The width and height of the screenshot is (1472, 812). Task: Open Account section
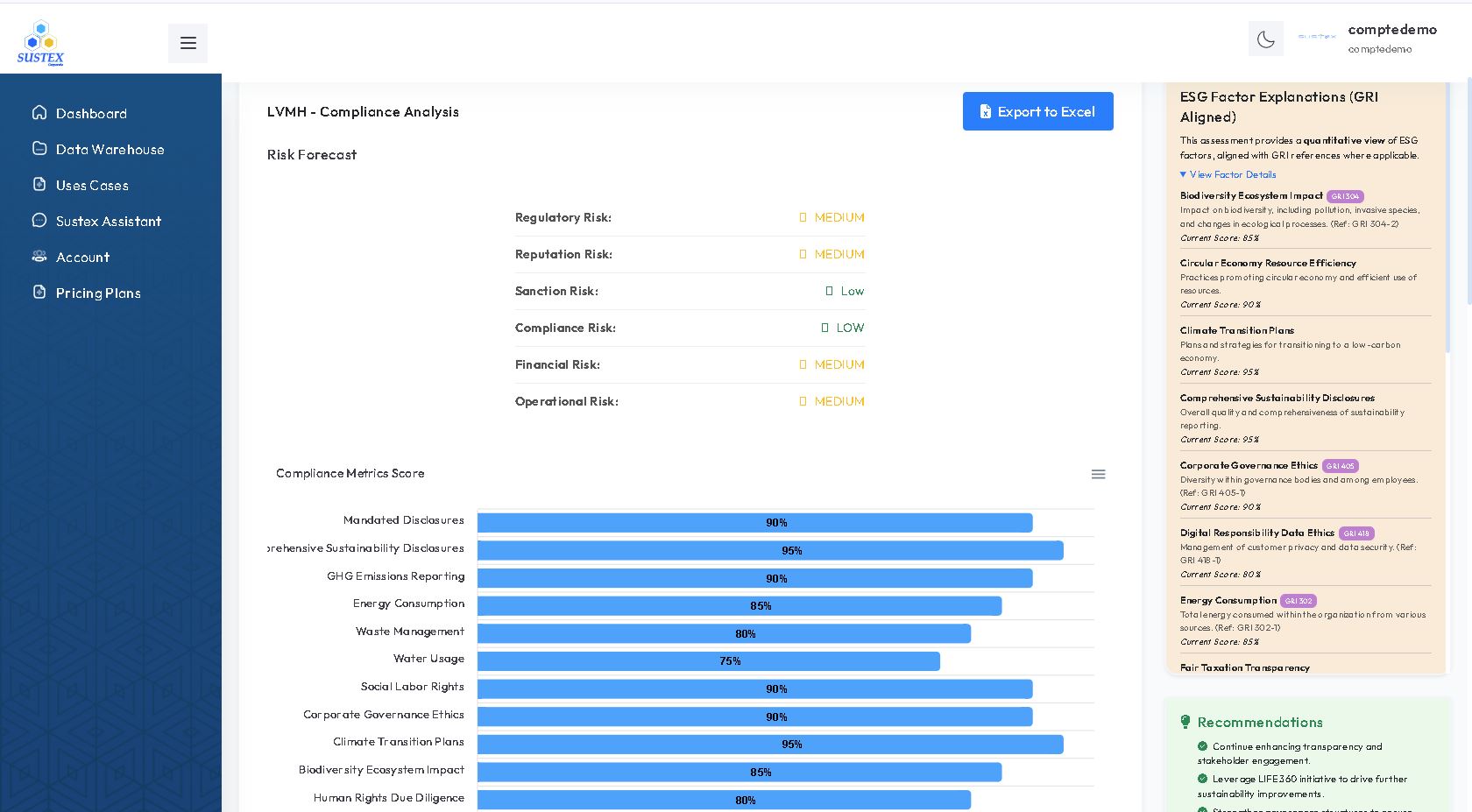[x=83, y=258]
